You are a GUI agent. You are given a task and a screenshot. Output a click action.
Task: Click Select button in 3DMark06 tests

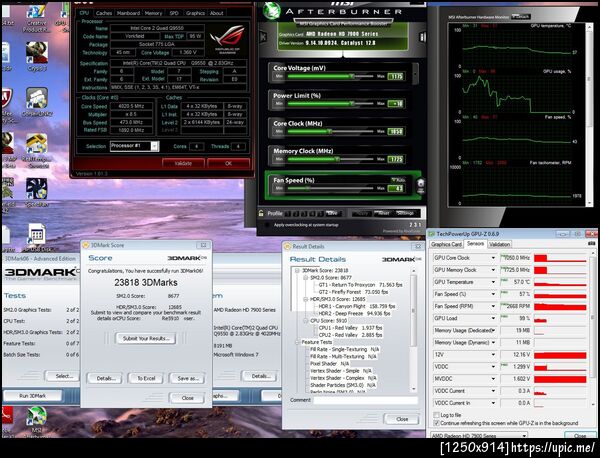click(x=64, y=376)
